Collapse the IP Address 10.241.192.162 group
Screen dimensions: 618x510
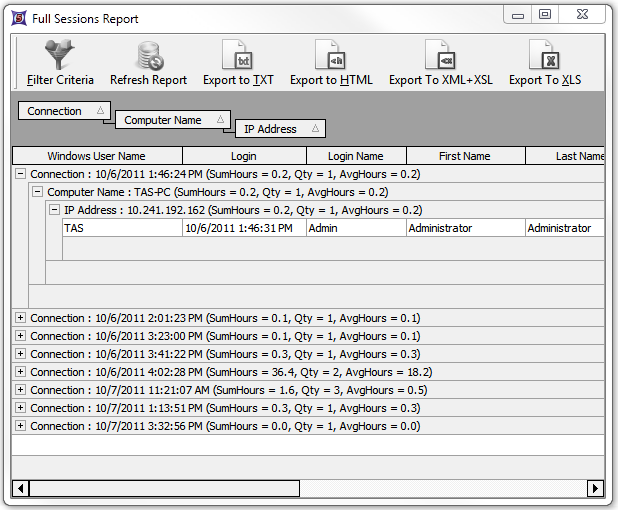(55, 210)
